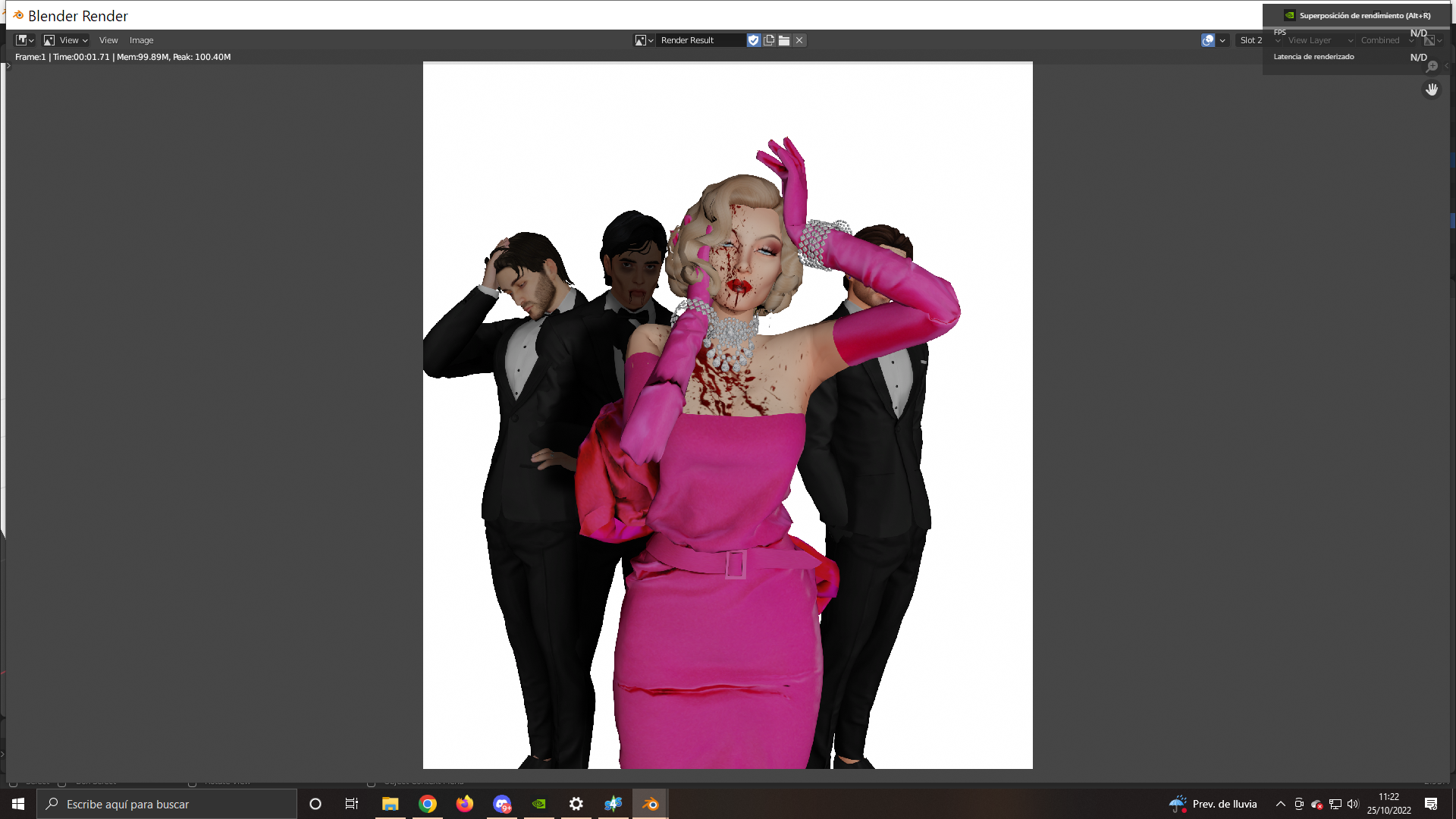Open the Slot 2 selector
The height and width of the screenshot is (819, 1456).
tap(1251, 40)
